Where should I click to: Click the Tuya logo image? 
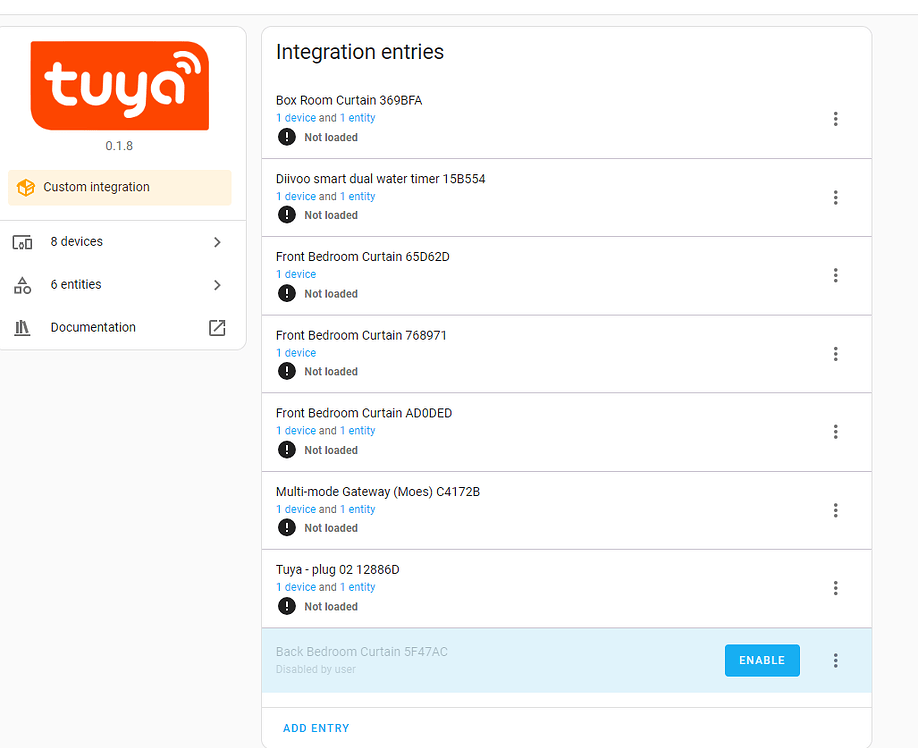119,85
